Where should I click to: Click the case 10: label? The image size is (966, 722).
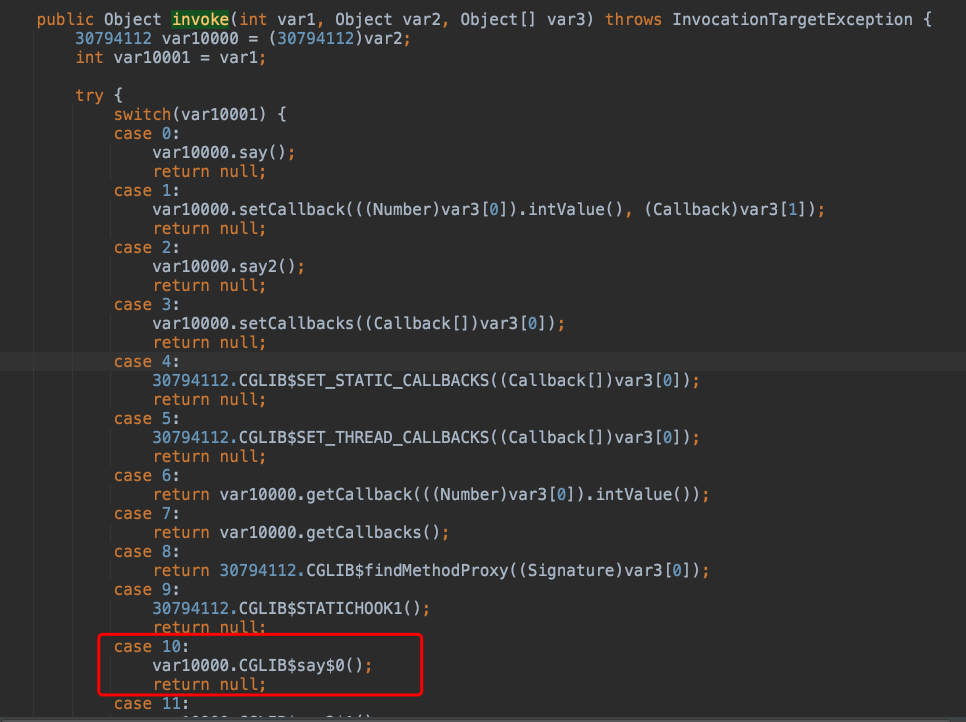coord(151,647)
